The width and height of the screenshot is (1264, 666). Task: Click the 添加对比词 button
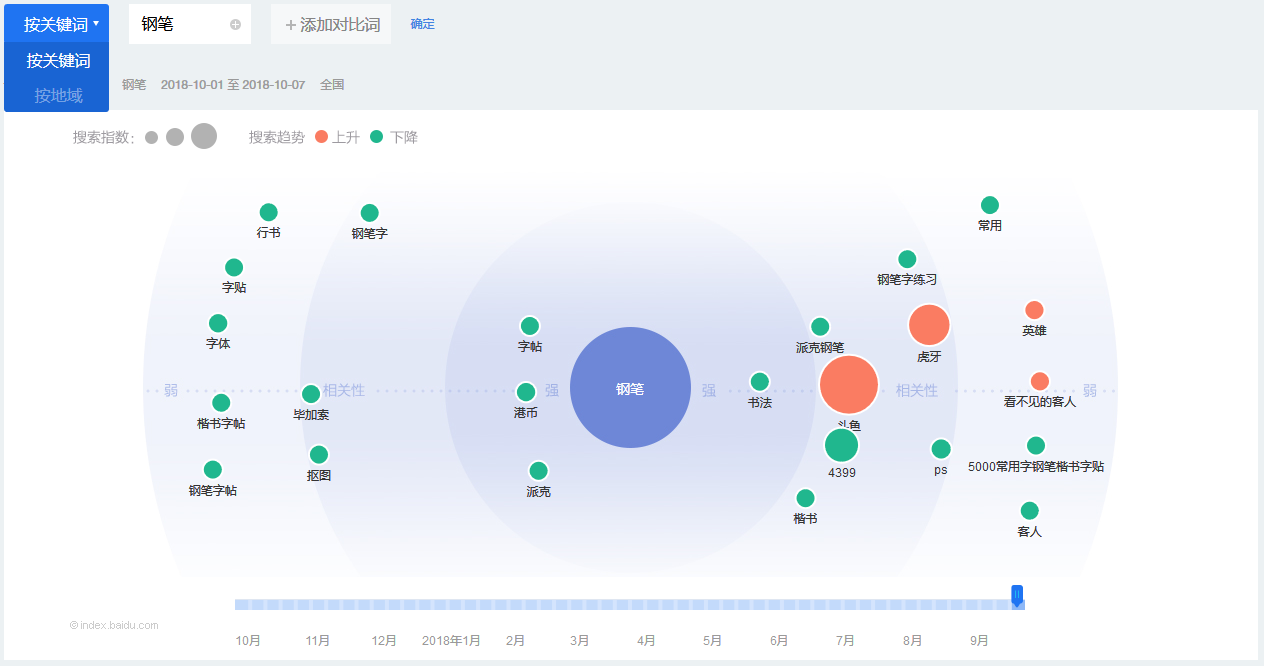331,25
